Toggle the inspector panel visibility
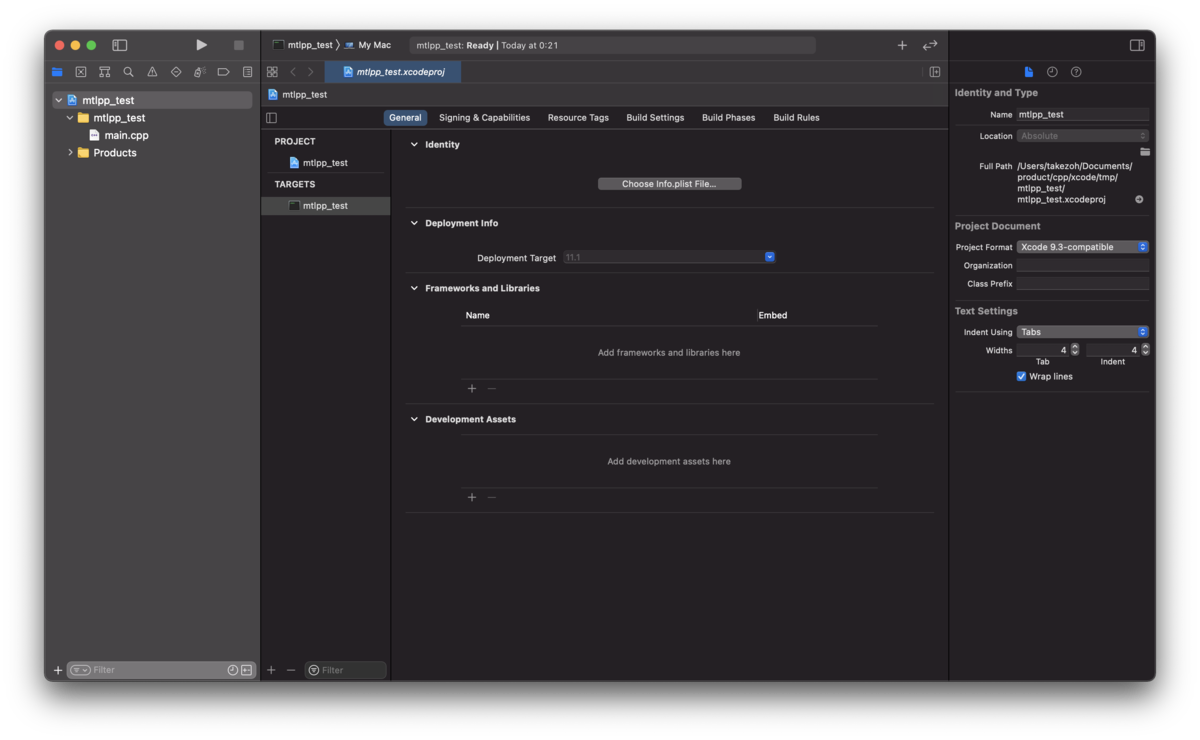Viewport: 1200px width, 740px height. (x=1137, y=45)
